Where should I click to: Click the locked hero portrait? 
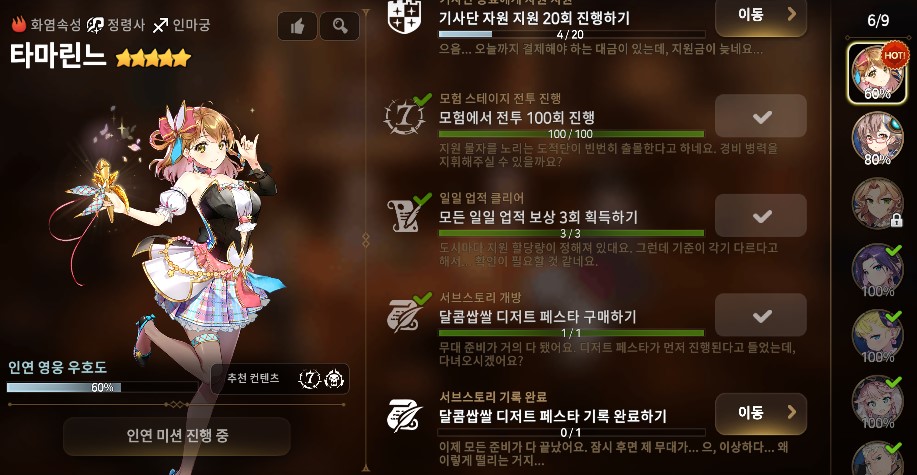point(877,204)
